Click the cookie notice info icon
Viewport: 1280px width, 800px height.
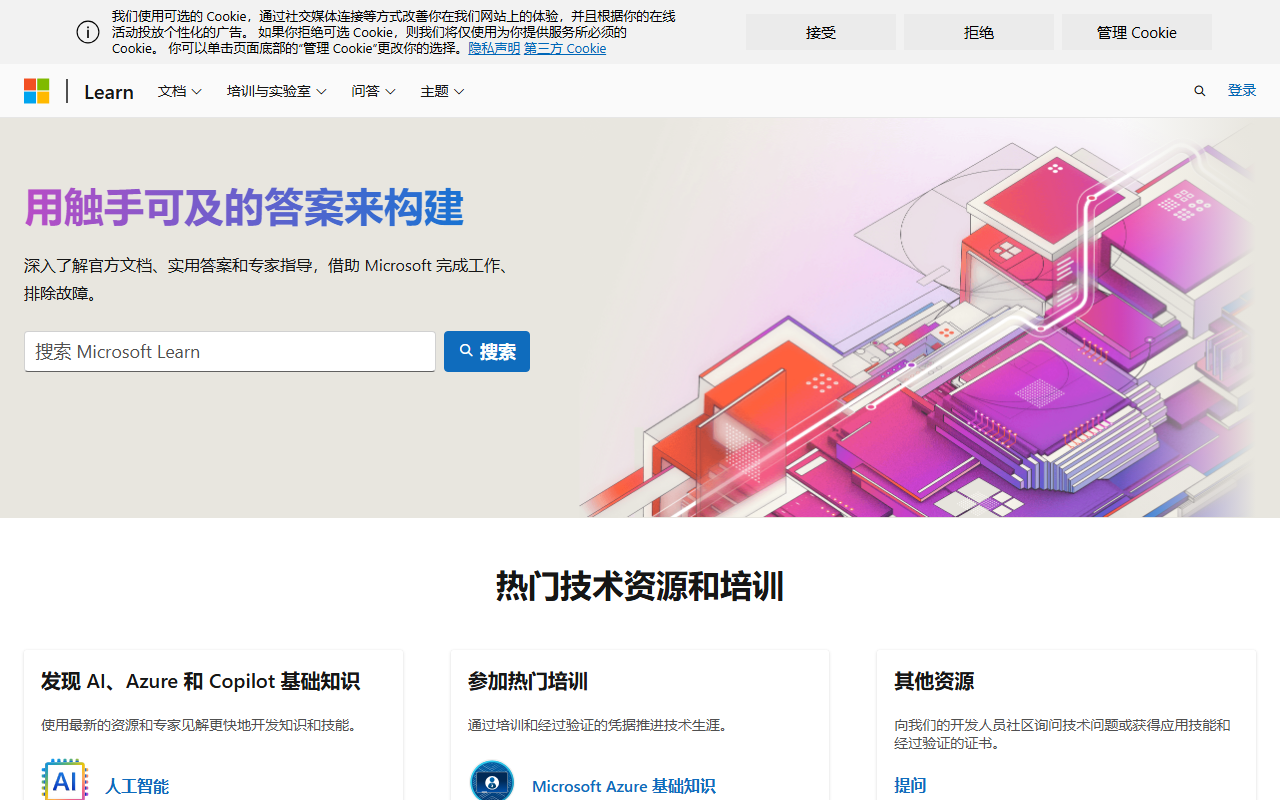tap(88, 32)
